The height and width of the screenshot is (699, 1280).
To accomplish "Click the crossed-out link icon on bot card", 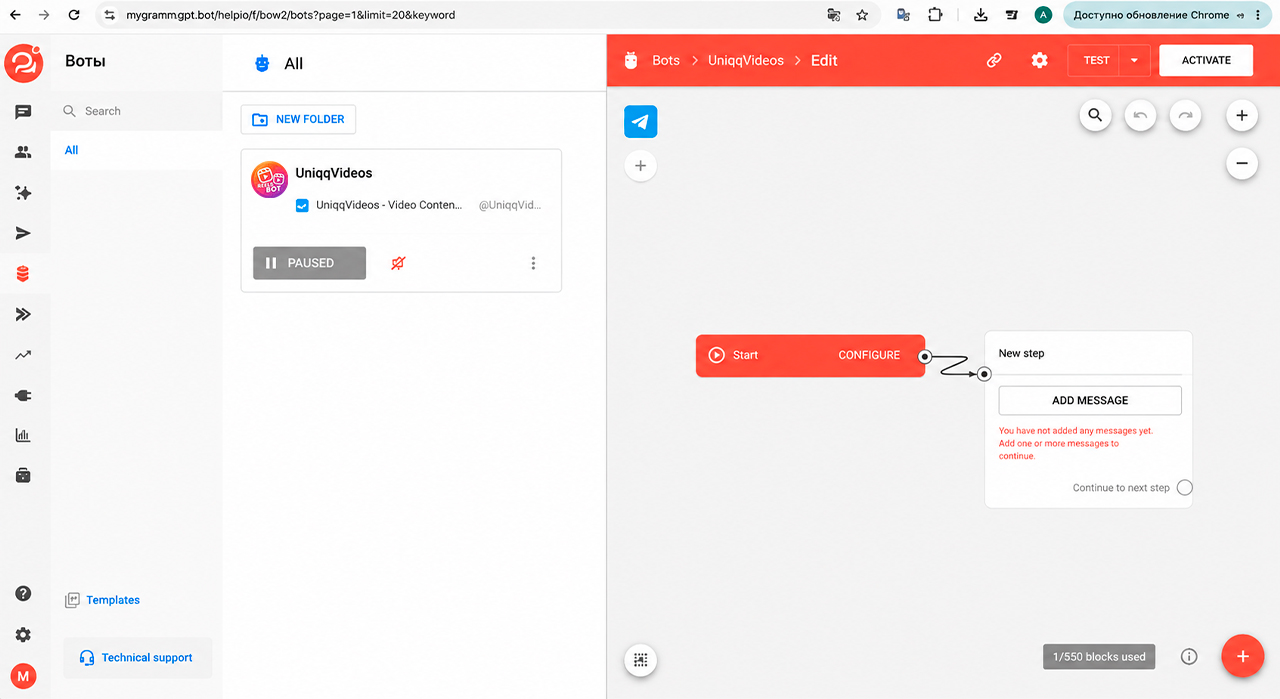I will [398, 263].
